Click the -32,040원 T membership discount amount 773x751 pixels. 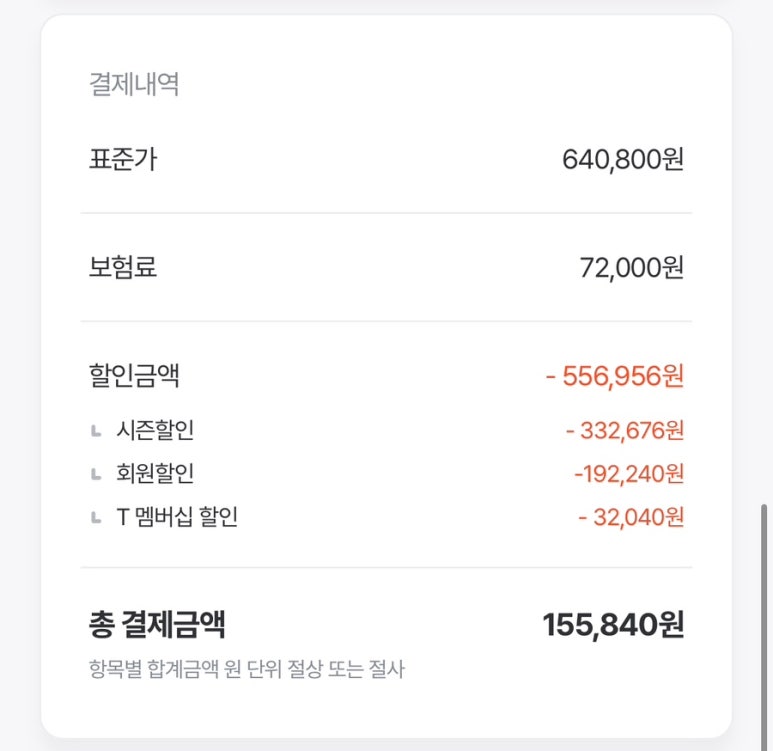tap(631, 517)
